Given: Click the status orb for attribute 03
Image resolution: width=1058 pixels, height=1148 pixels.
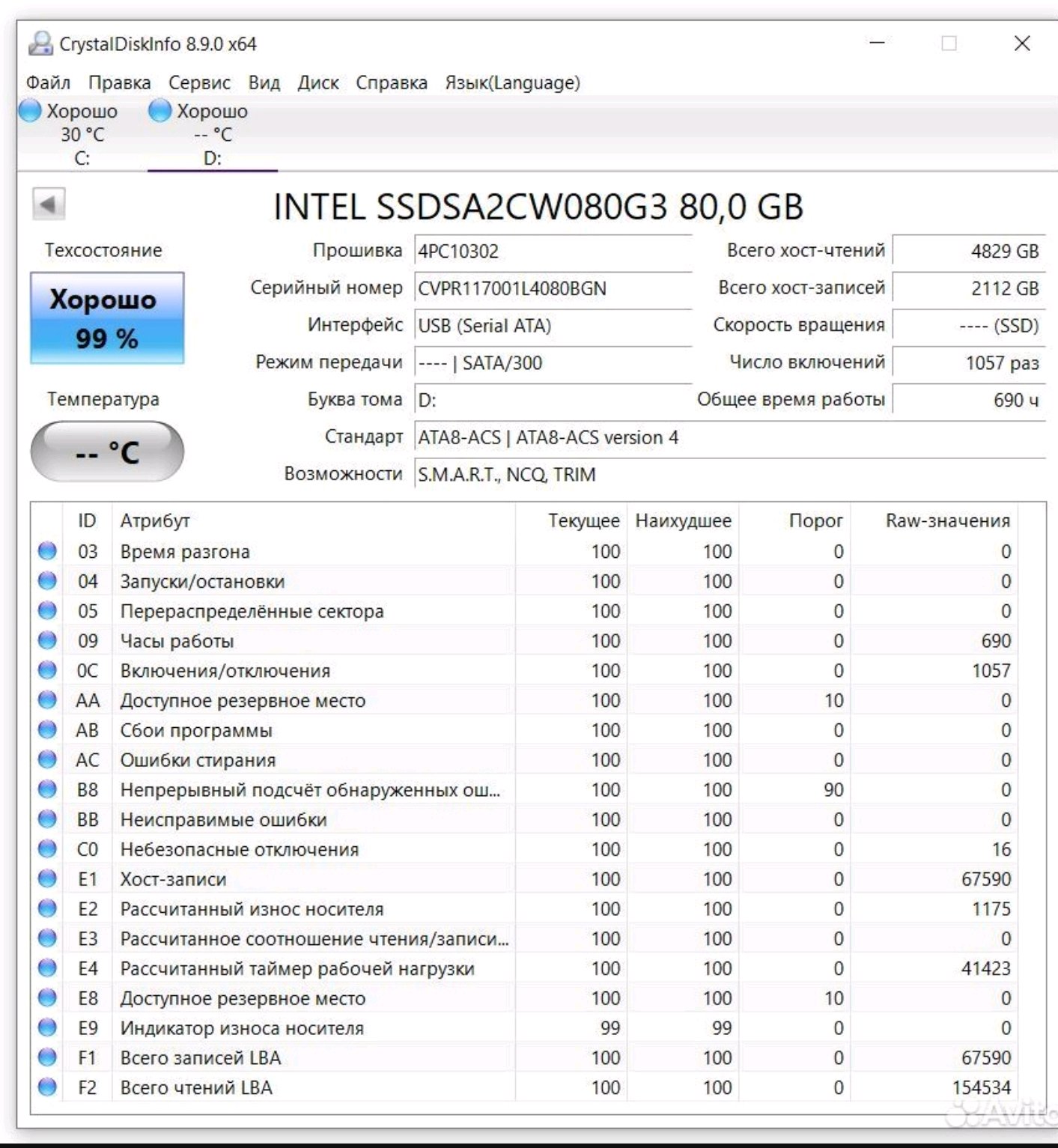Looking at the screenshot, I should (47, 551).
